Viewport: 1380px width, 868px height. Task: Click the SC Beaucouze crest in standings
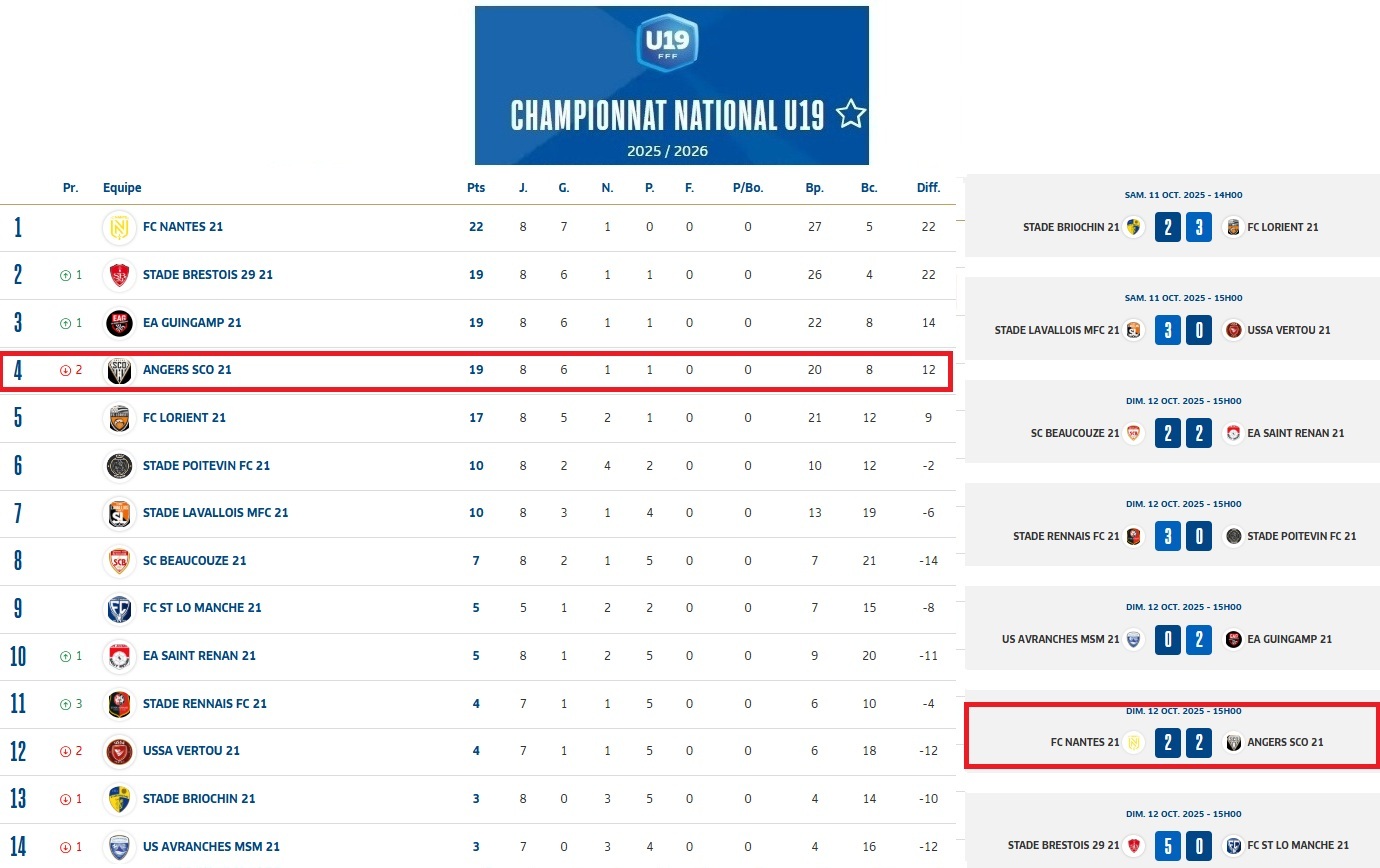tap(119, 561)
